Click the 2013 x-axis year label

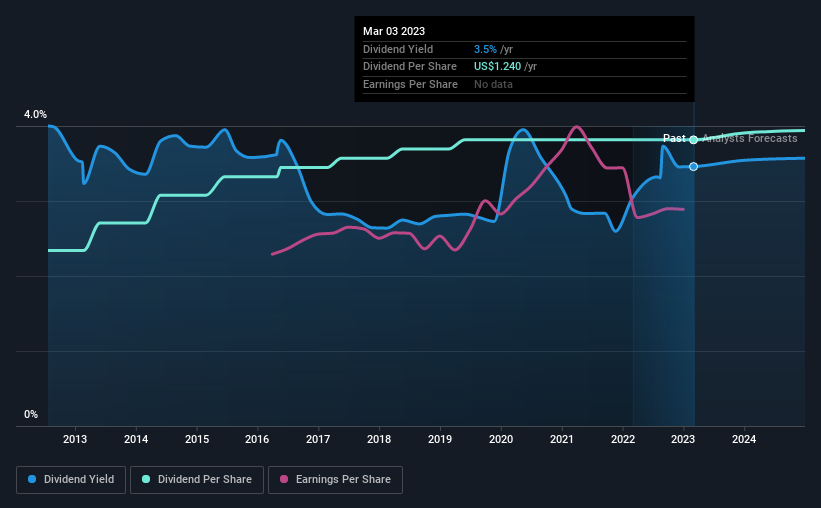coord(75,439)
